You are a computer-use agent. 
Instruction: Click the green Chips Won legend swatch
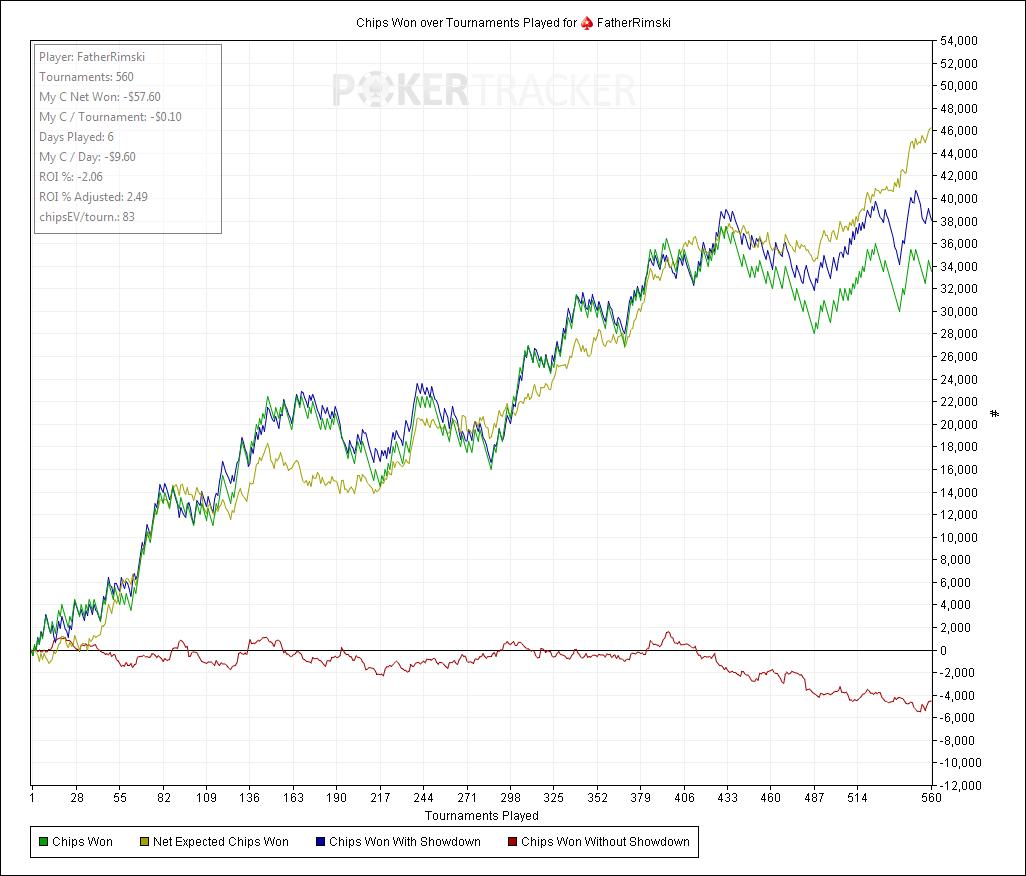tap(42, 842)
